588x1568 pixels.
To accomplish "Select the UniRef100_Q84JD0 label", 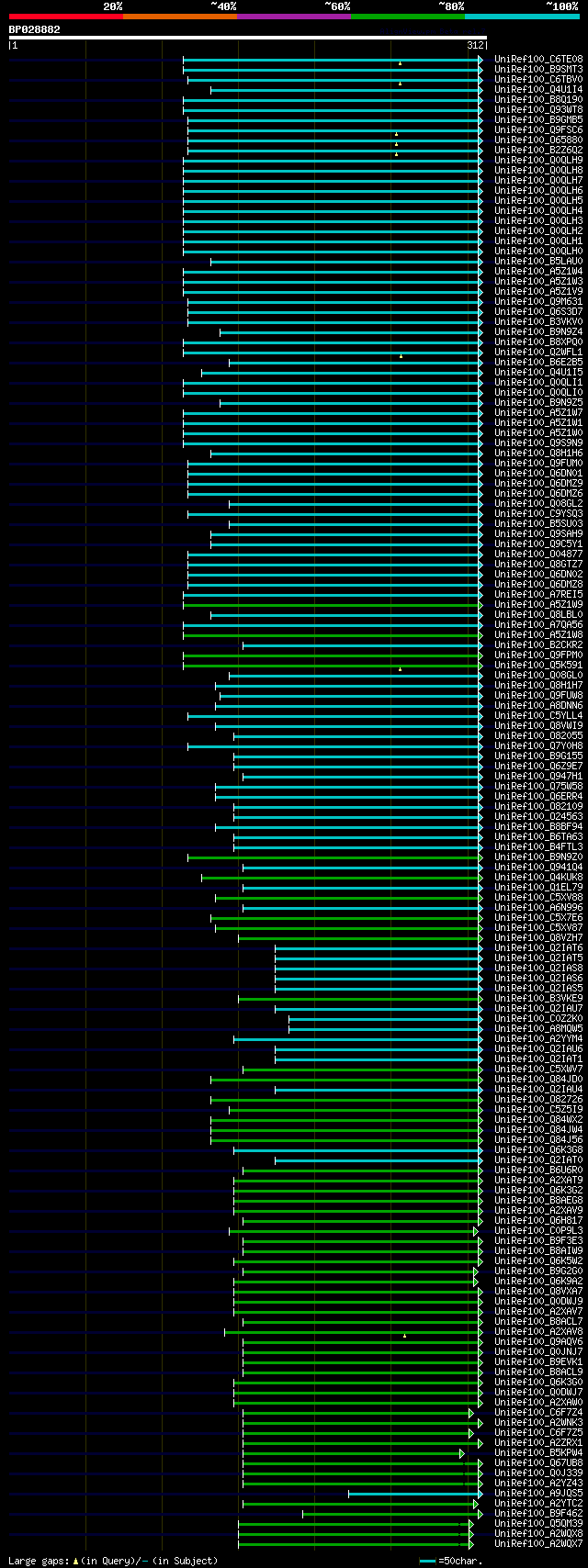I will (538, 1079).
